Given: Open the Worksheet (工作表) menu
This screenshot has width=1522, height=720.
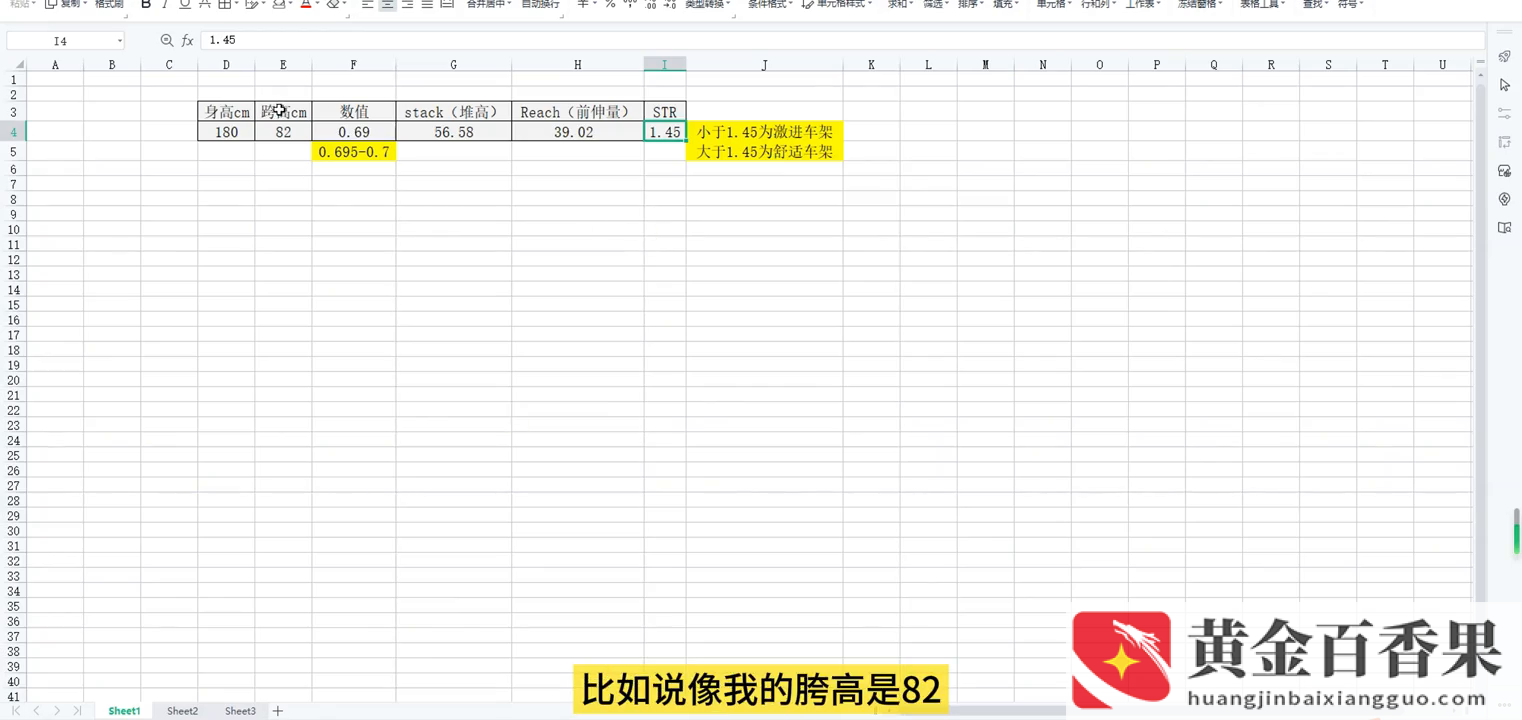Looking at the screenshot, I should 1143,4.
